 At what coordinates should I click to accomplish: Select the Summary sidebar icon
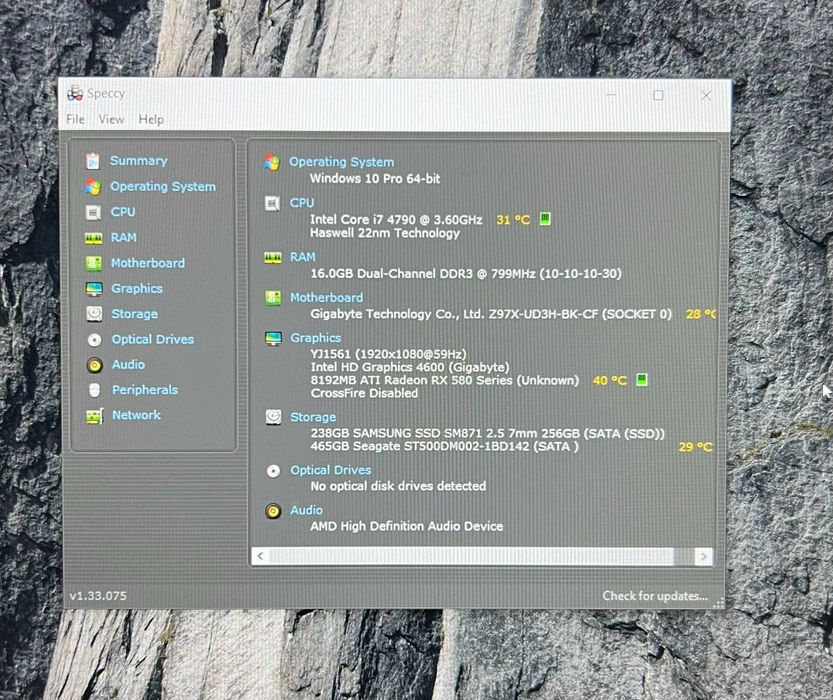coord(93,161)
